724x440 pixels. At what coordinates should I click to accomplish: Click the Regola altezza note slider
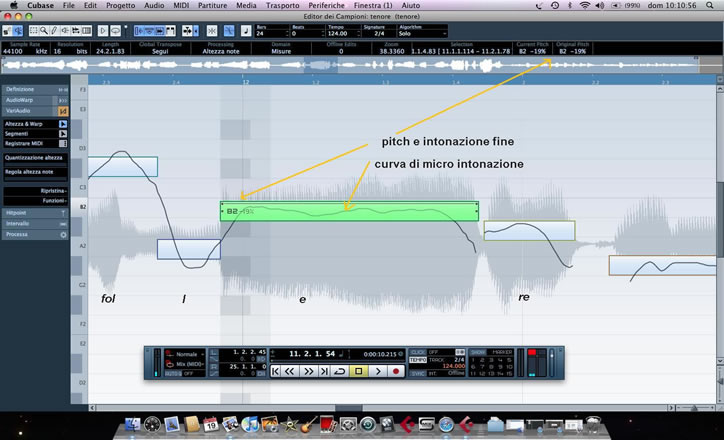tap(36, 178)
